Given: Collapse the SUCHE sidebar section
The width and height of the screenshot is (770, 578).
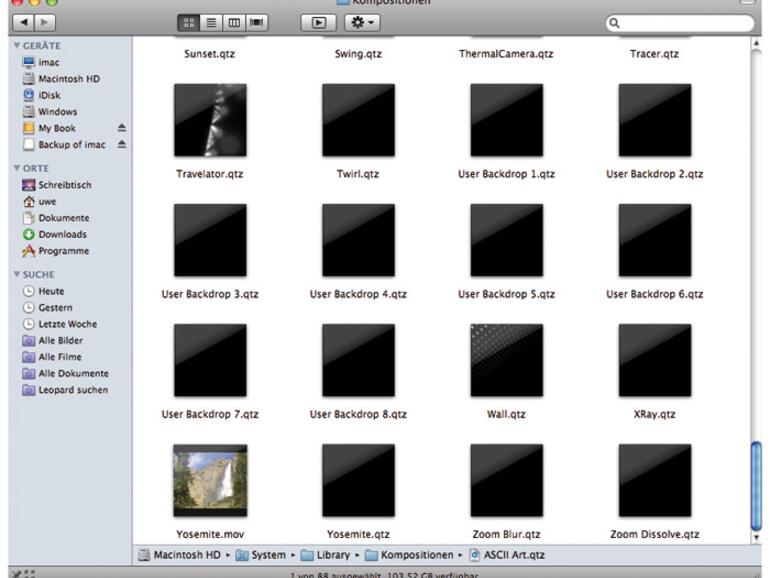Looking at the screenshot, I should pos(17,274).
